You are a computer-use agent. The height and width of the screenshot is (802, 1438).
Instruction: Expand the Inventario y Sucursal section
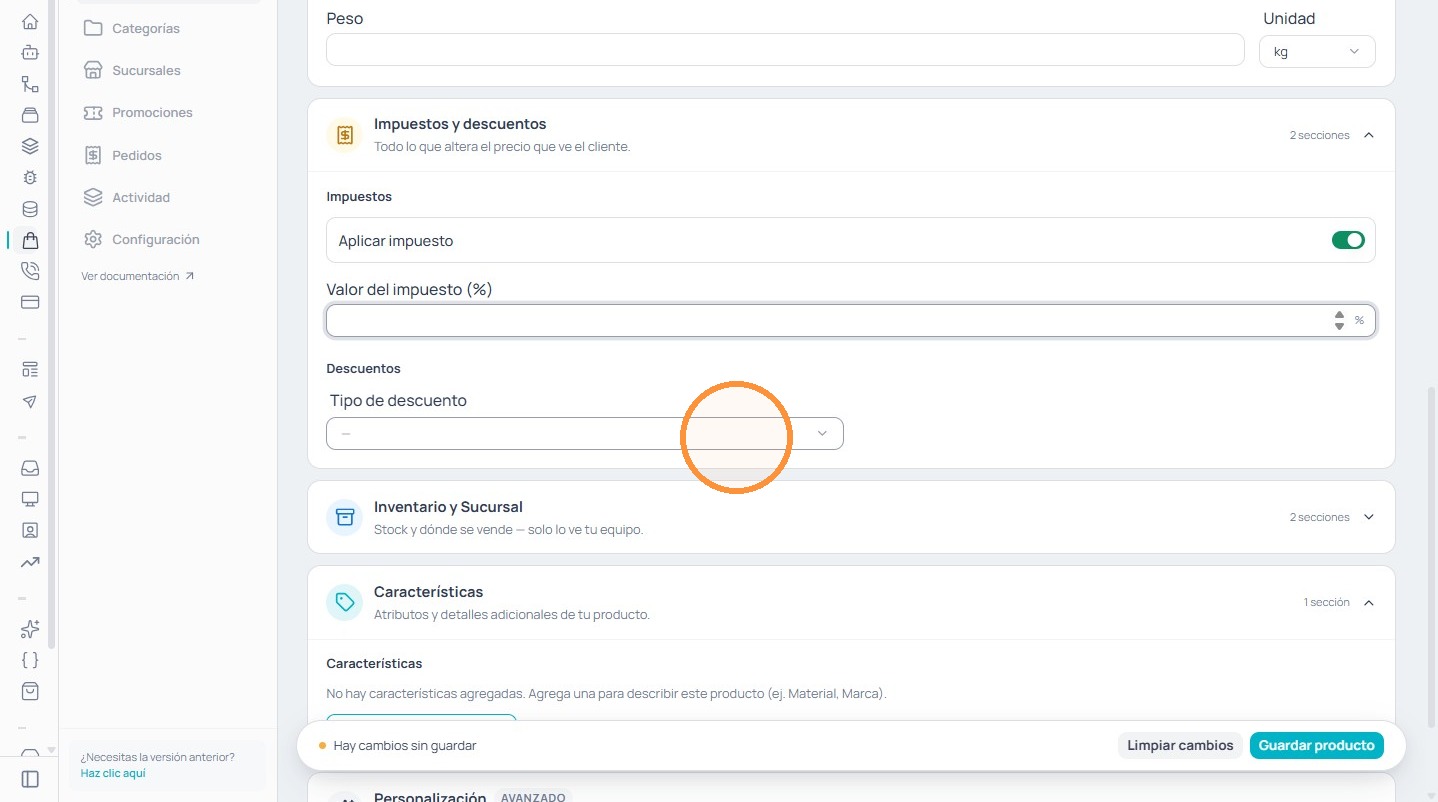click(x=1369, y=517)
